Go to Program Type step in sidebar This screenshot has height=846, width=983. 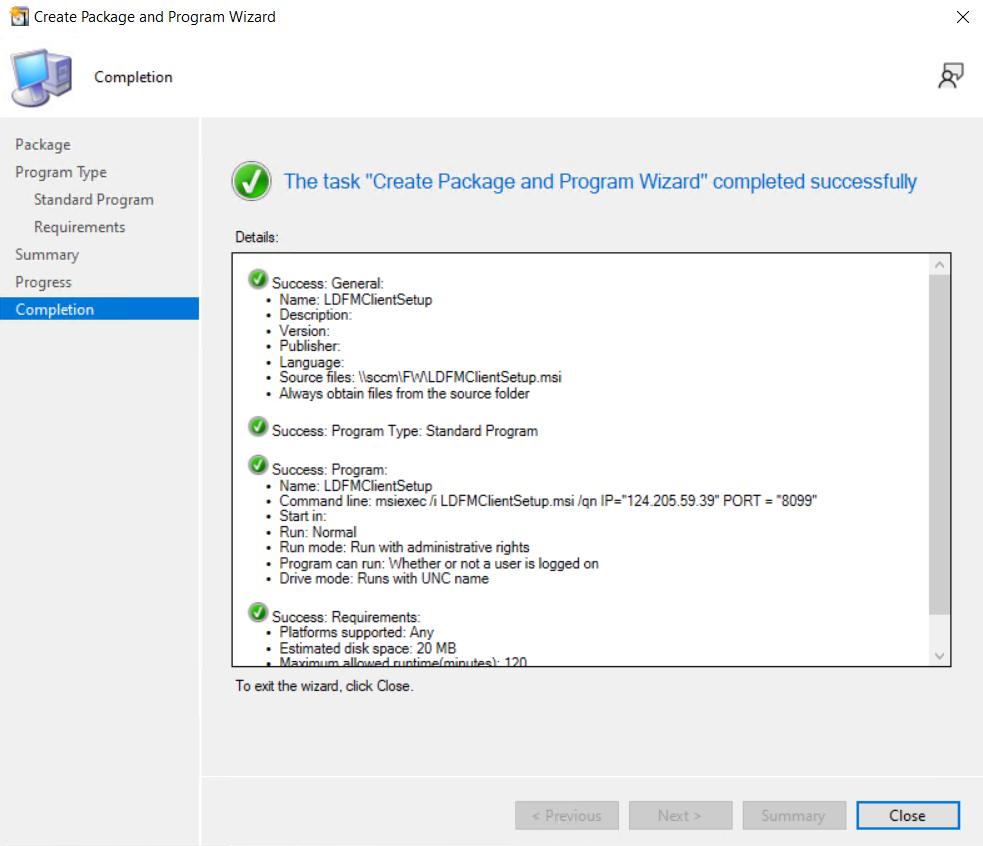click(x=61, y=172)
